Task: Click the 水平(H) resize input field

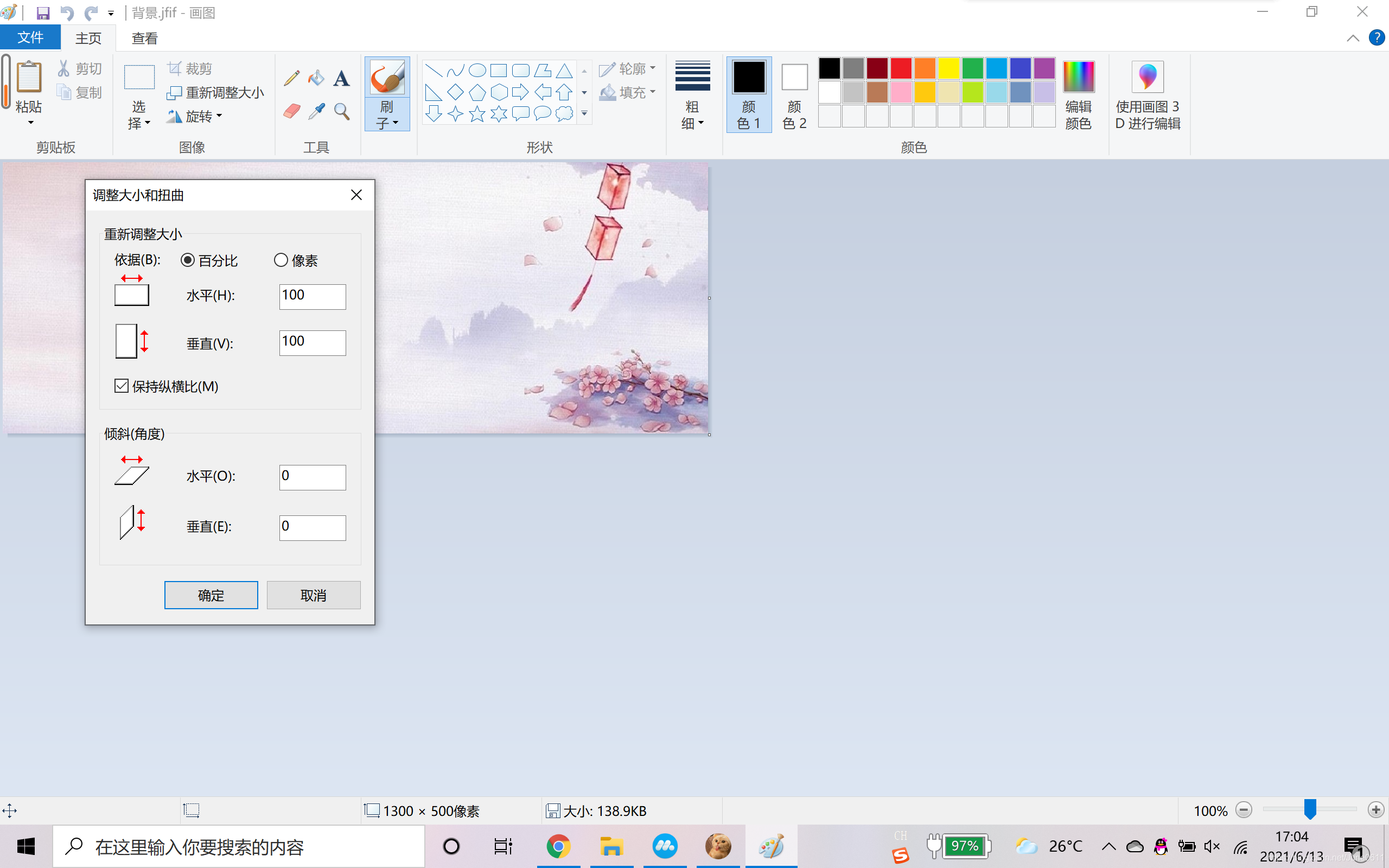Action: 313,297
